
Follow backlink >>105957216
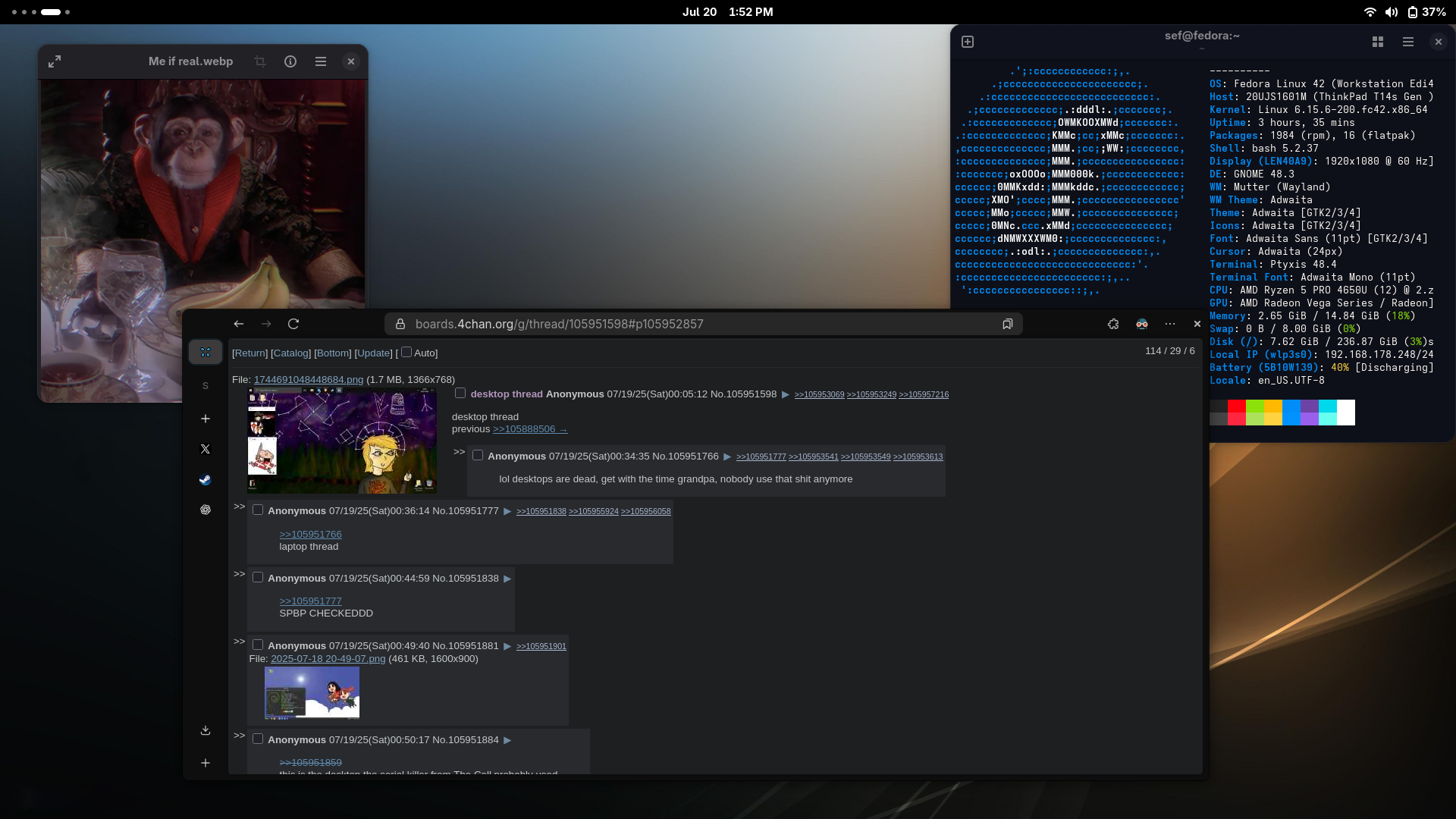pos(924,395)
